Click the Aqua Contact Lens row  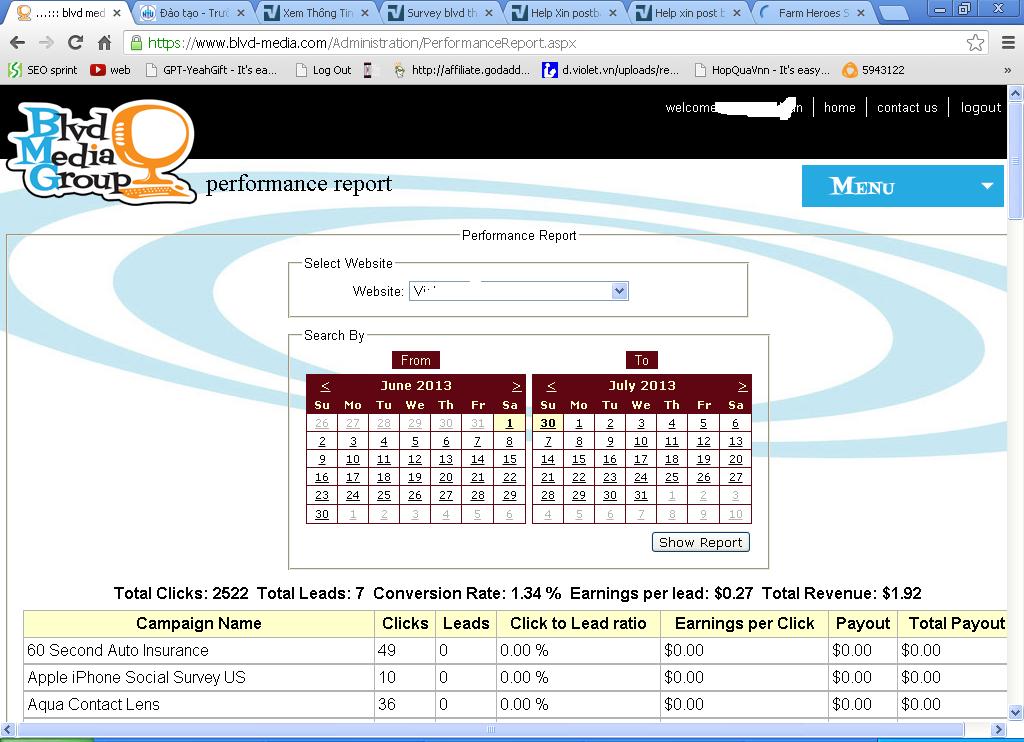tap(515, 704)
